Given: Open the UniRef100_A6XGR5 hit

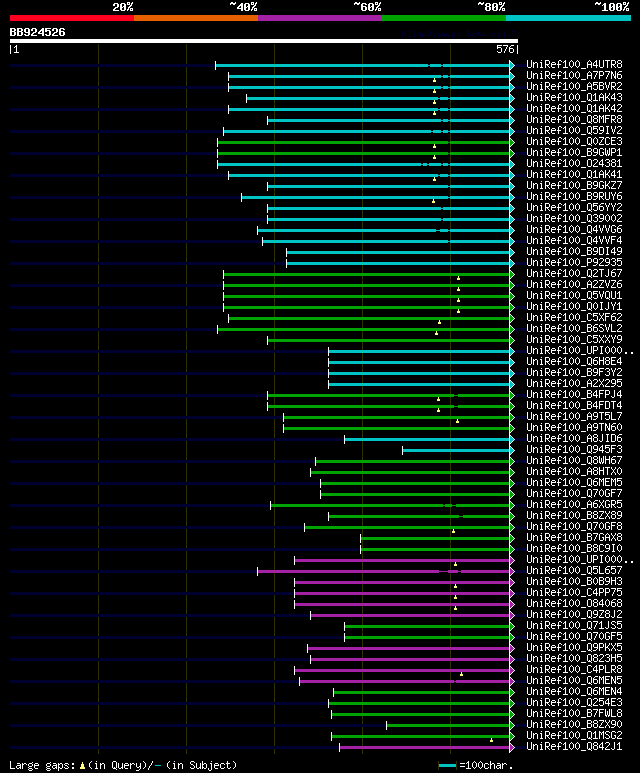Looking at the screenshot, I should pyautogui.click(x=574, y=504).
